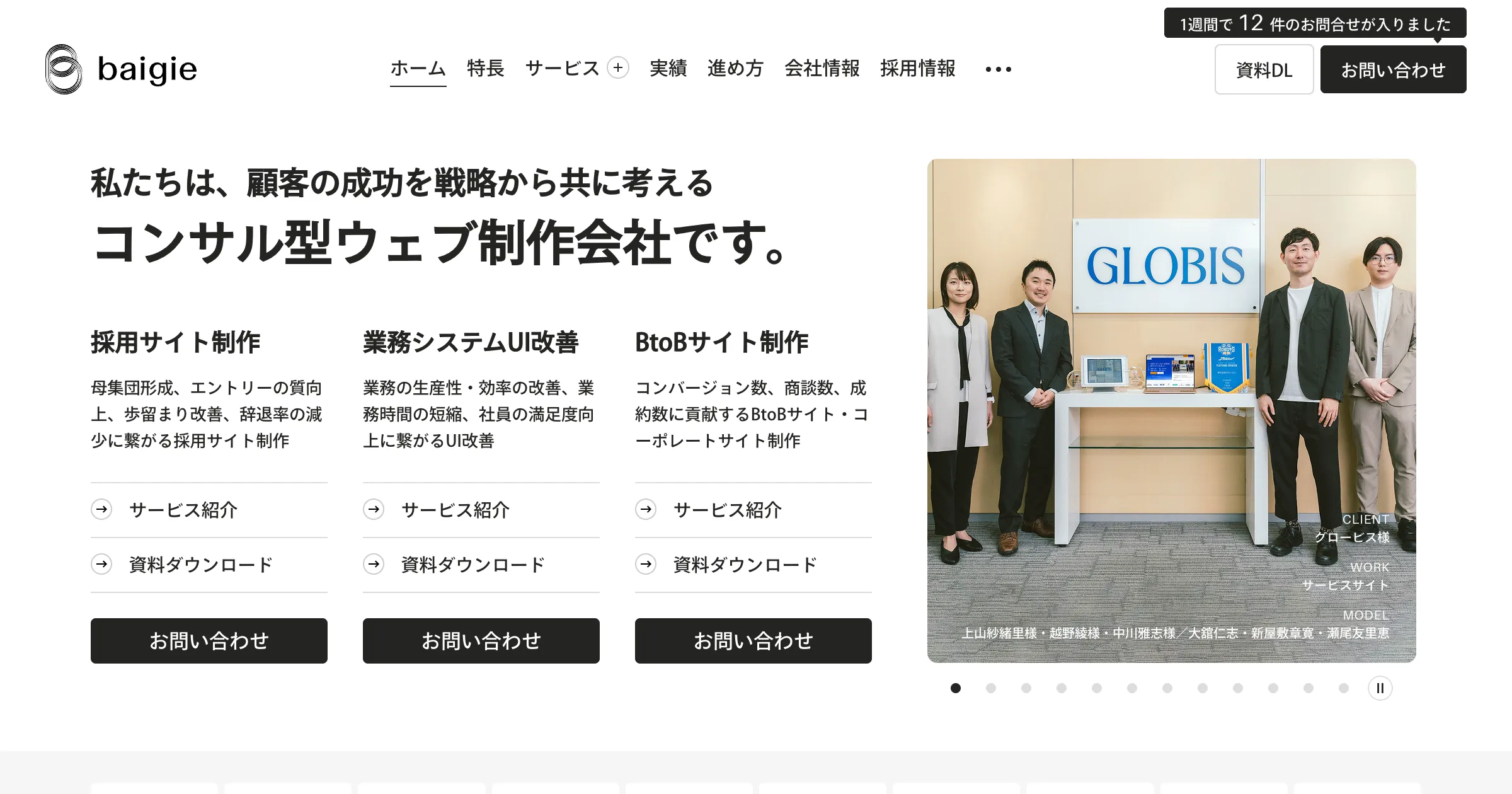The width and height of the screenshot is (1512, 794).
Task: Open the three-dots more menu
Action: [x=999, y=69]
